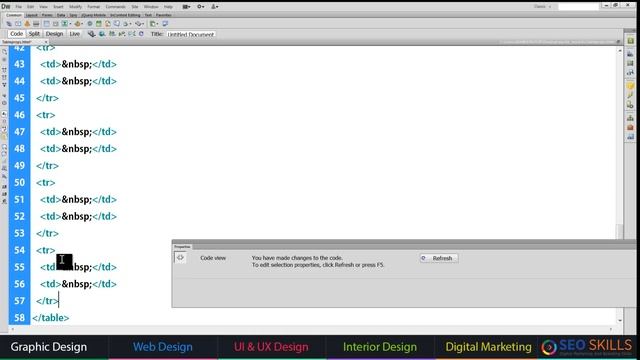Click the globe Preview in Browser icon
Image resolution: width=640 pixels, height=360 pixels.
point(102,34)
